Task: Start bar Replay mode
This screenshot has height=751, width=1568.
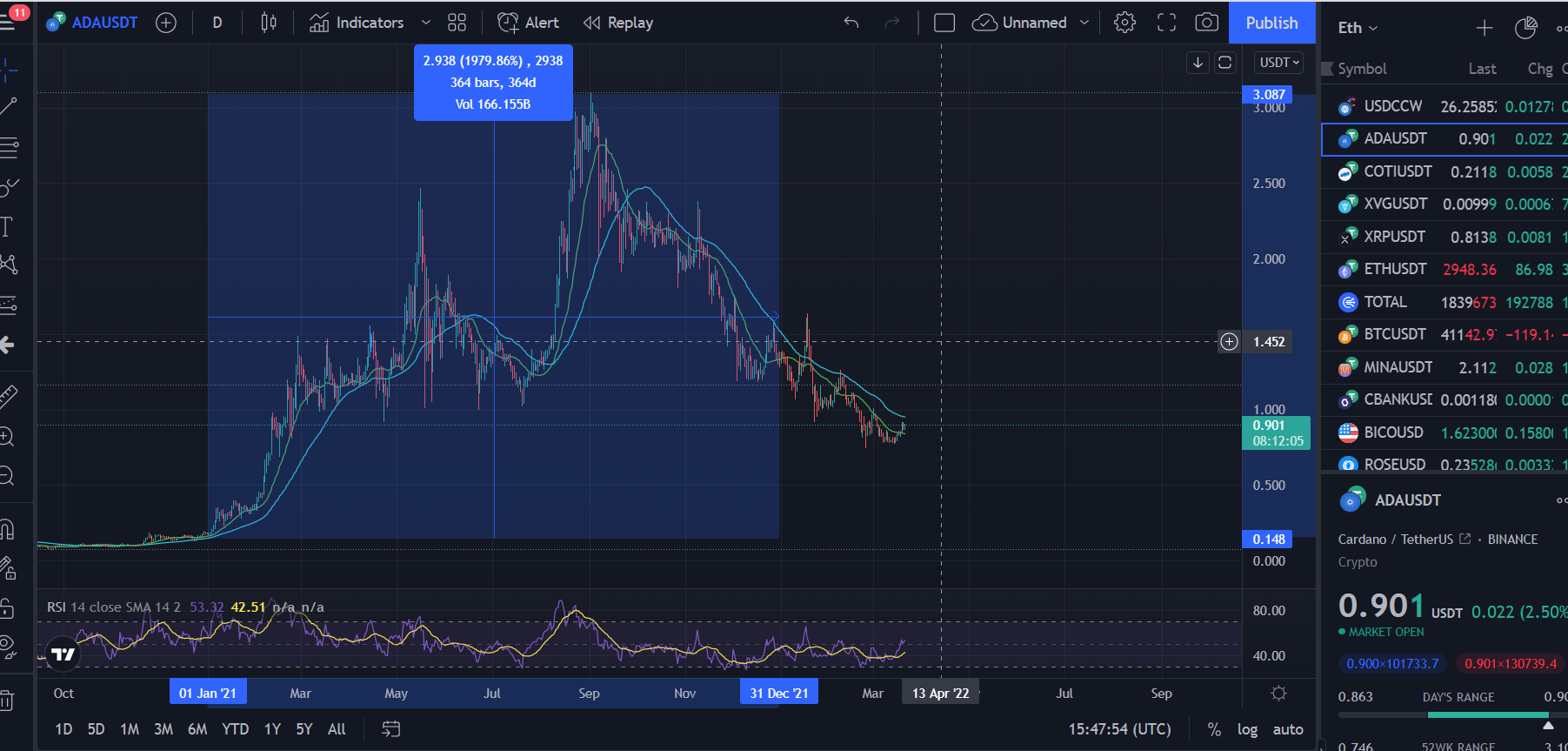Action: [x=618, y=23]
